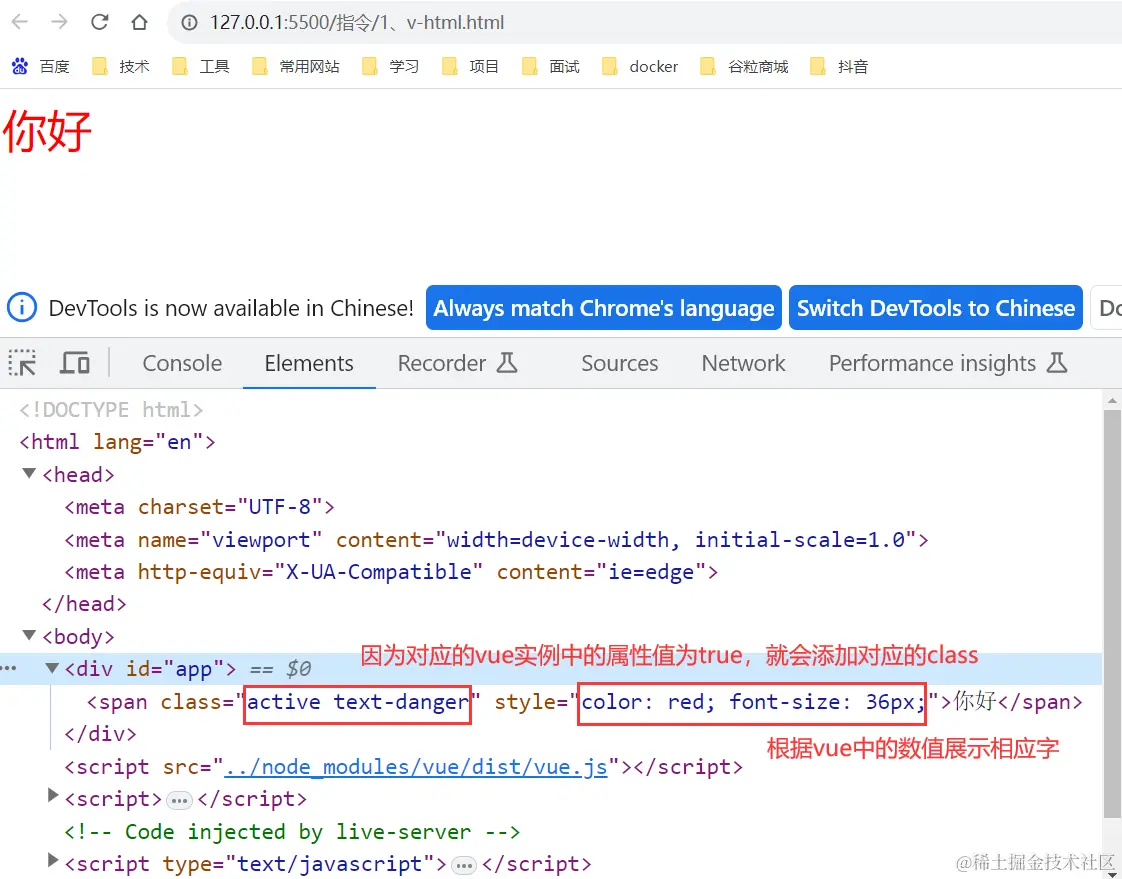
Task: Switch to the Elements tab
Action: pos(309,364)
